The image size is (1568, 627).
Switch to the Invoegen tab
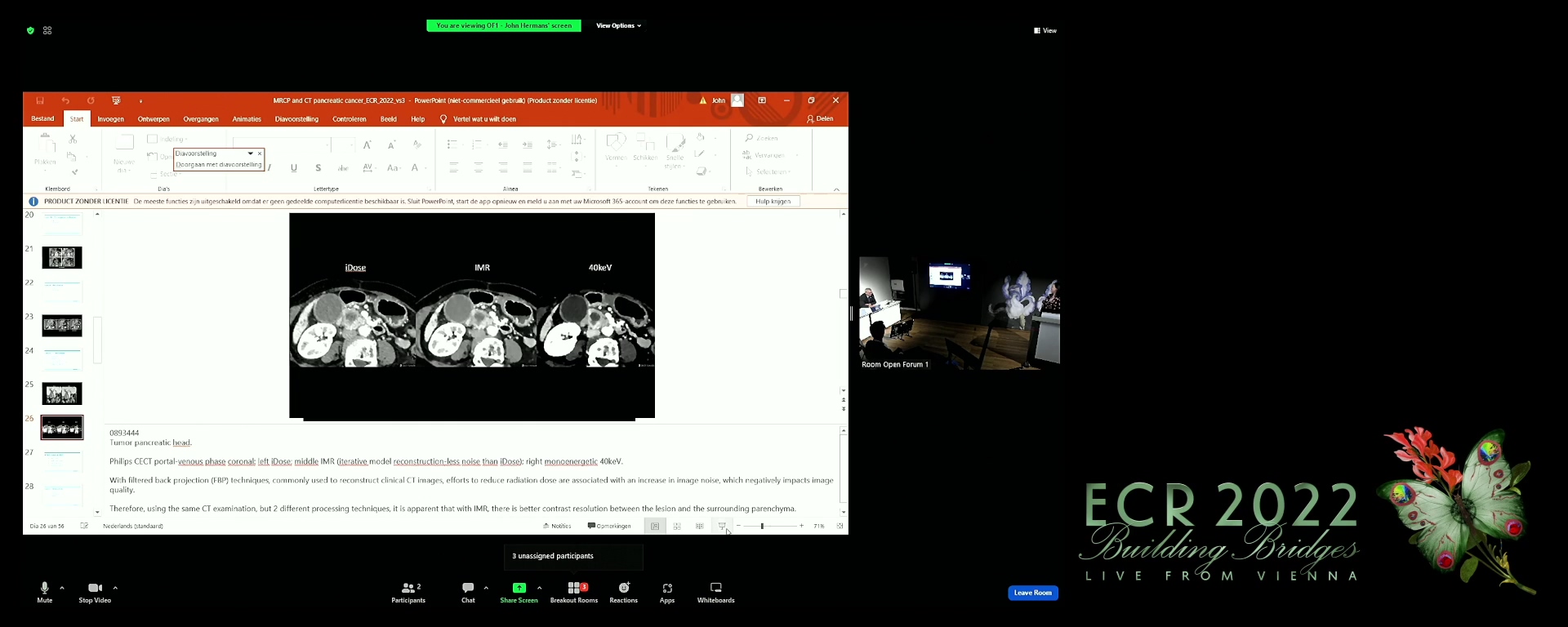[111, 119]
